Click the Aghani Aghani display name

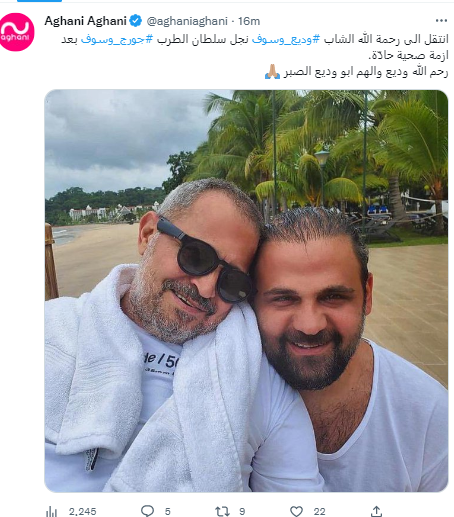coord(85,21)
